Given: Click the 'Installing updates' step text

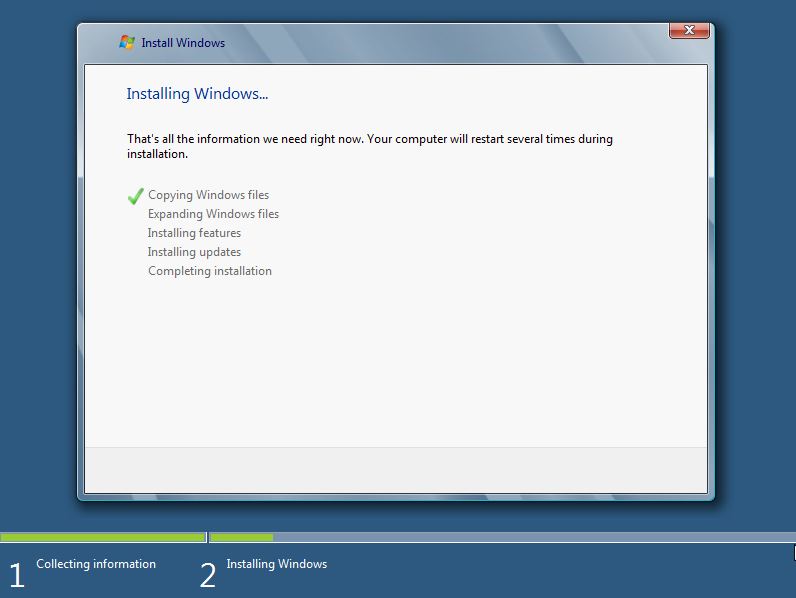Looking at the screenshot, I should (x=194, y=252).
